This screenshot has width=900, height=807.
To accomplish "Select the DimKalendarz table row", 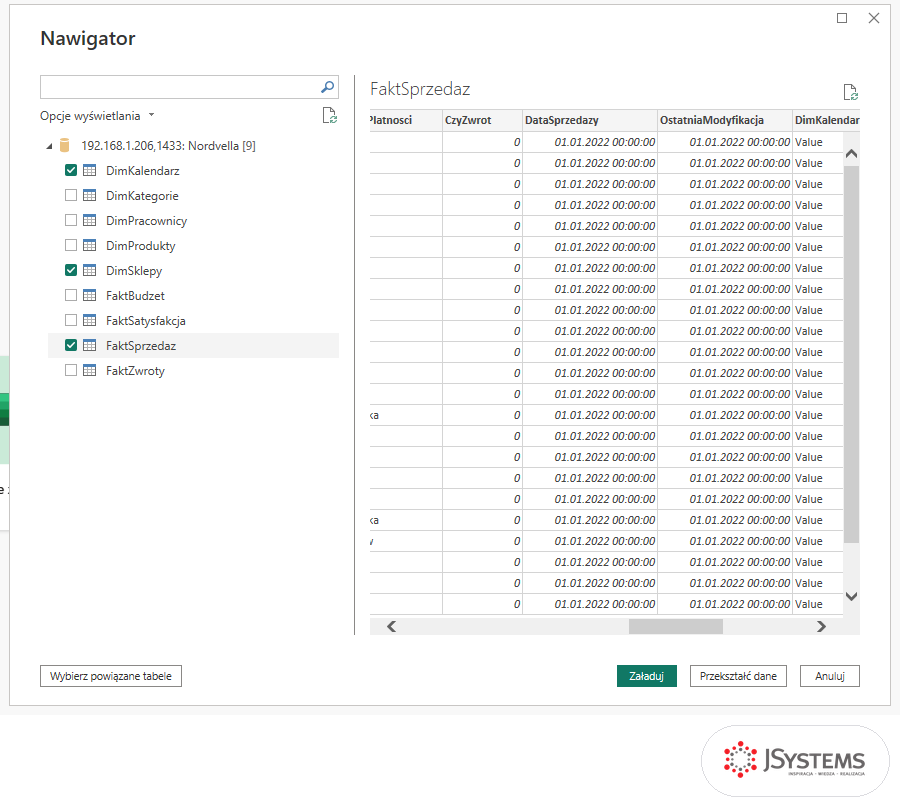I will click(193, 170).
